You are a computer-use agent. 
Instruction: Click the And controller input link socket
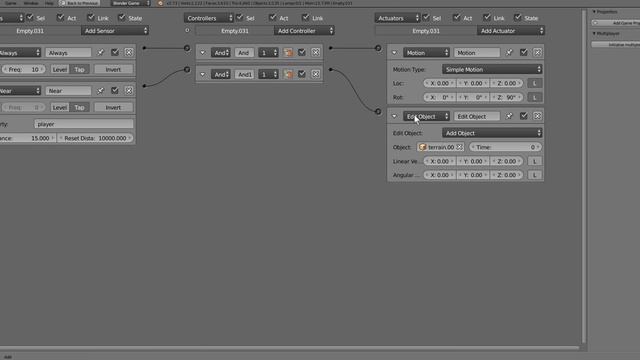point(187,48)
